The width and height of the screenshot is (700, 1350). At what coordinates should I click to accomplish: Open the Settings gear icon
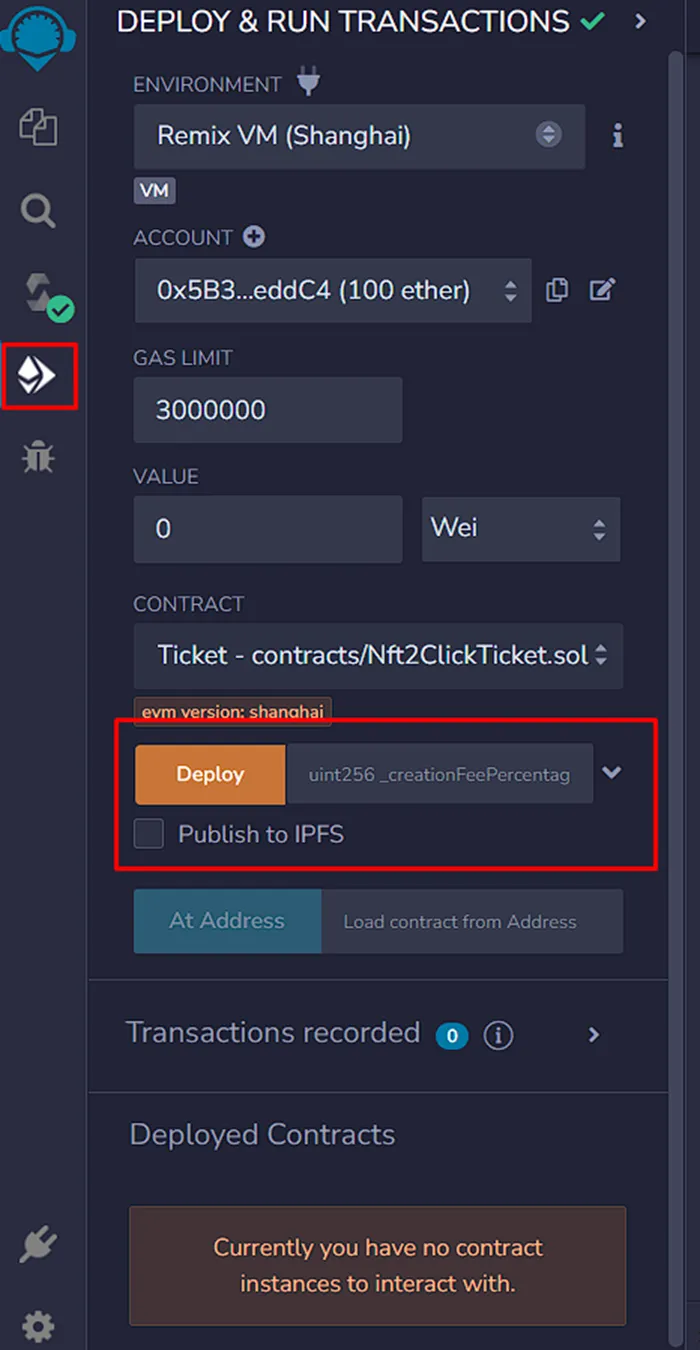39,1327
